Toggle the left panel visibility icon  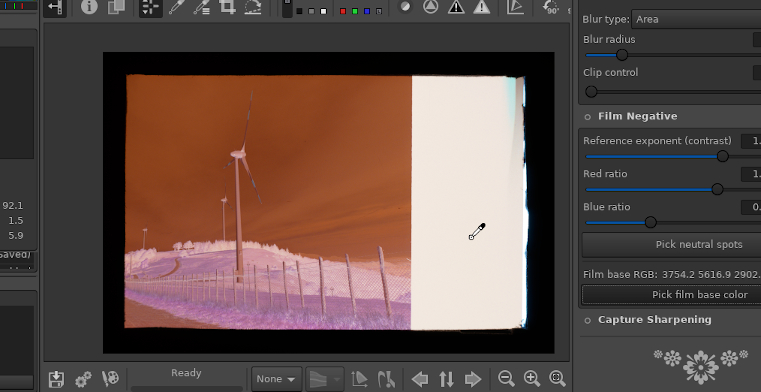tap(55, 7)
